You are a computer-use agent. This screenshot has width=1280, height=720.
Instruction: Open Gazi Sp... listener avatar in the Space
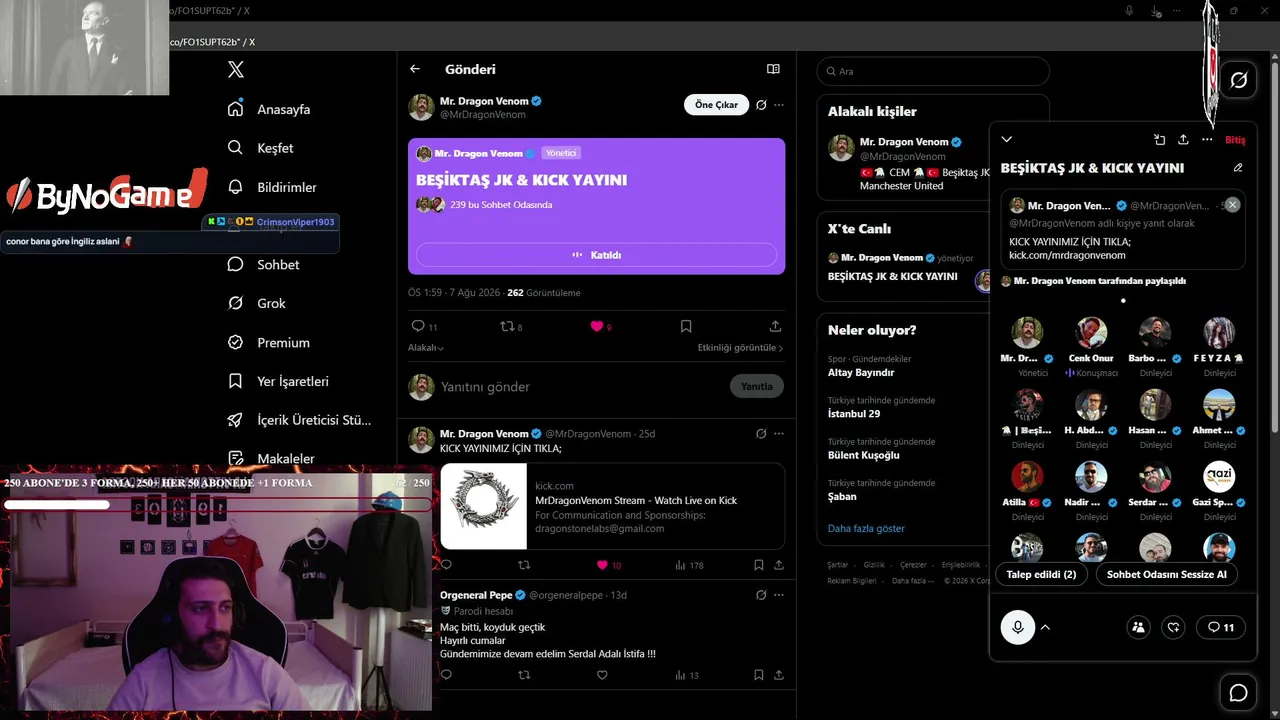(1219, 477)
